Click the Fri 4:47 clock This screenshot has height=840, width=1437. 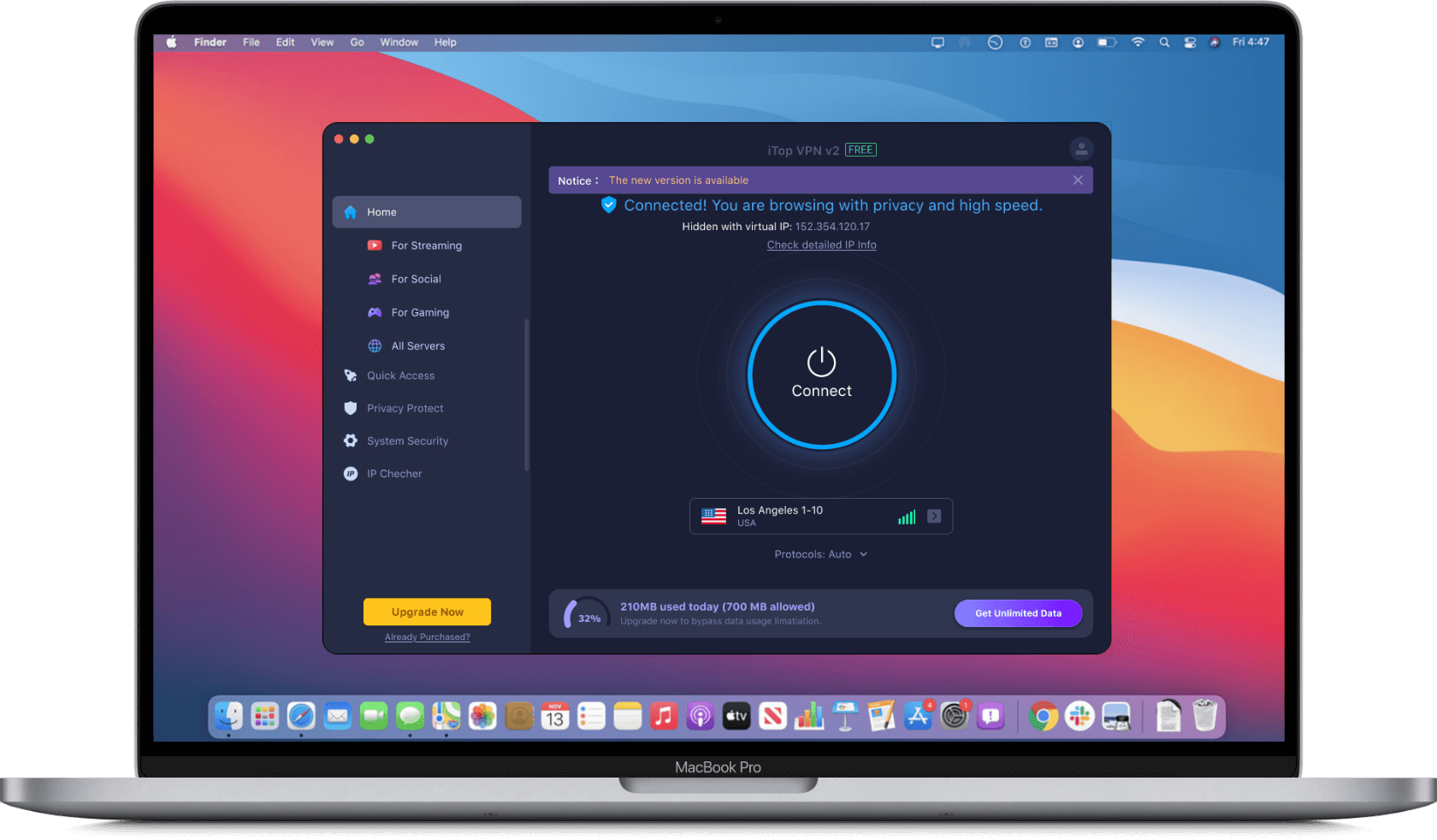coord(1251,42)
